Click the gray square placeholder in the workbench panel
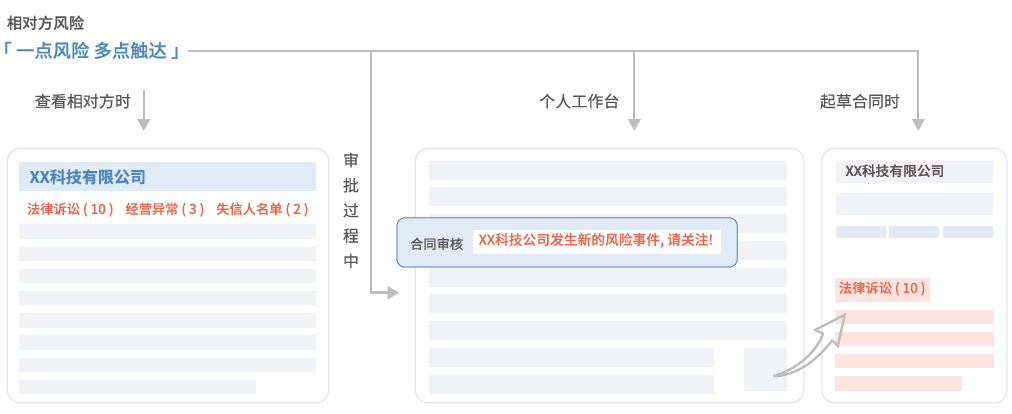 coord(765,369)
